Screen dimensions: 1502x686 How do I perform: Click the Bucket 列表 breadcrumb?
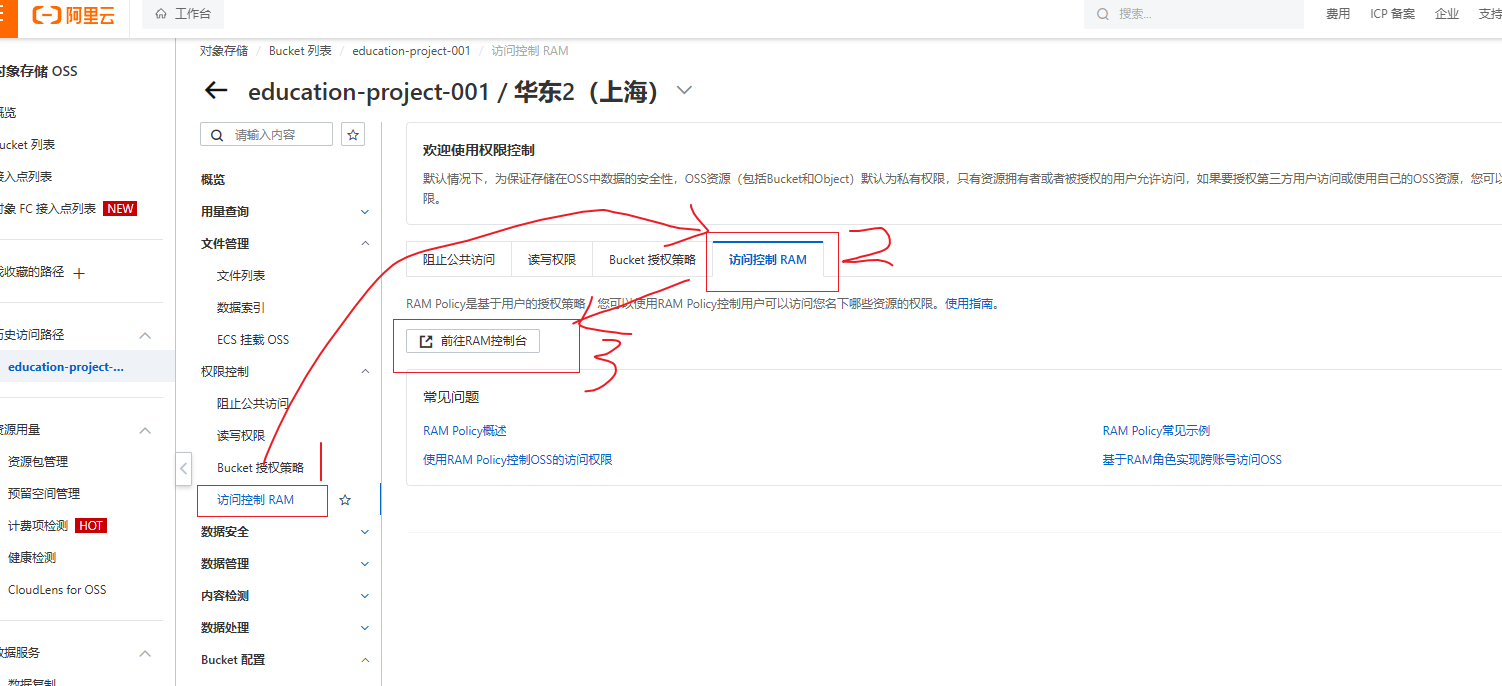tap(300, 51)
